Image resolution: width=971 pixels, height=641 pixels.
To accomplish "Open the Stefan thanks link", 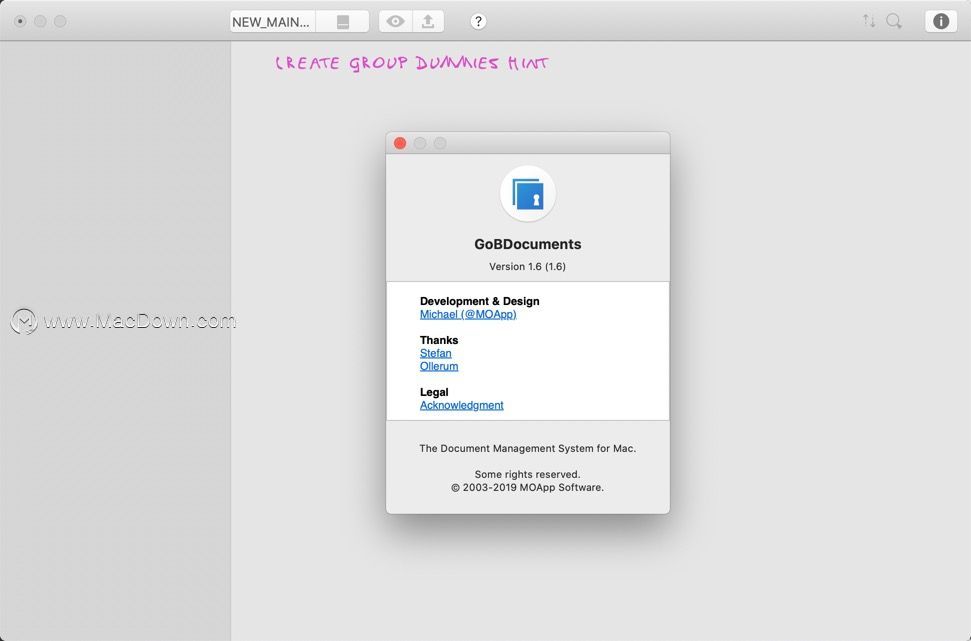I will coord(435,354).
